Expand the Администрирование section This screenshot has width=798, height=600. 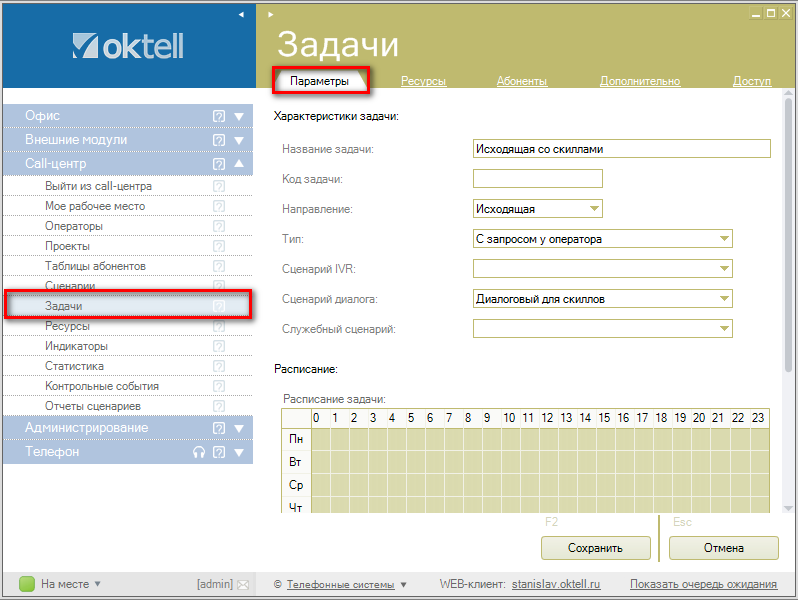click(239, 428)
